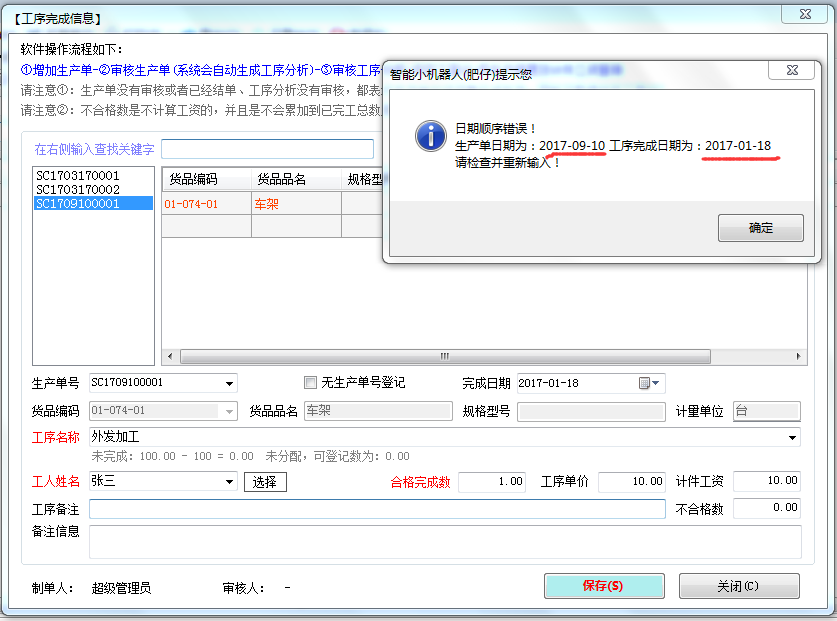The height and width of the screenshot is (621, 837).
Task: Open the 生产单号 dropdown
Action: click(x=230, y=383)
